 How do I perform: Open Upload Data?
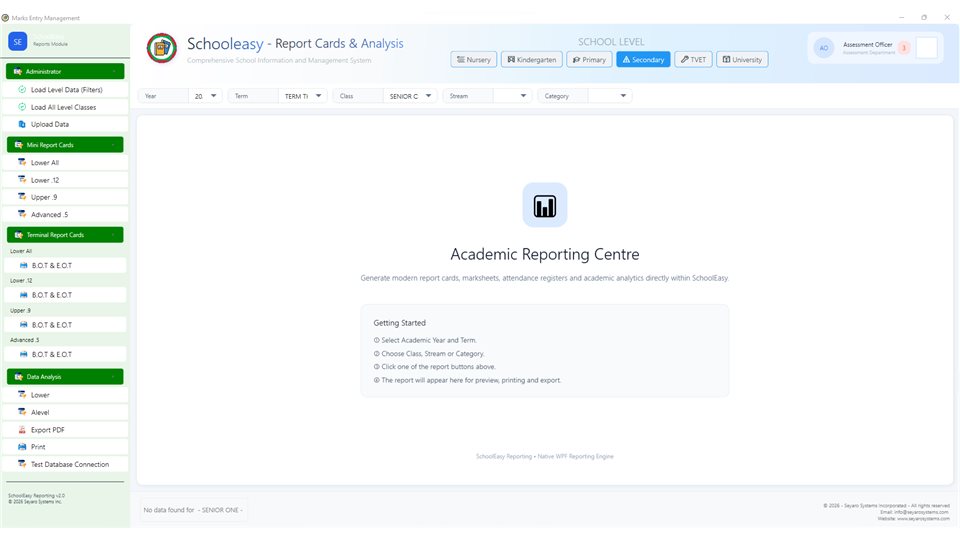65,124
